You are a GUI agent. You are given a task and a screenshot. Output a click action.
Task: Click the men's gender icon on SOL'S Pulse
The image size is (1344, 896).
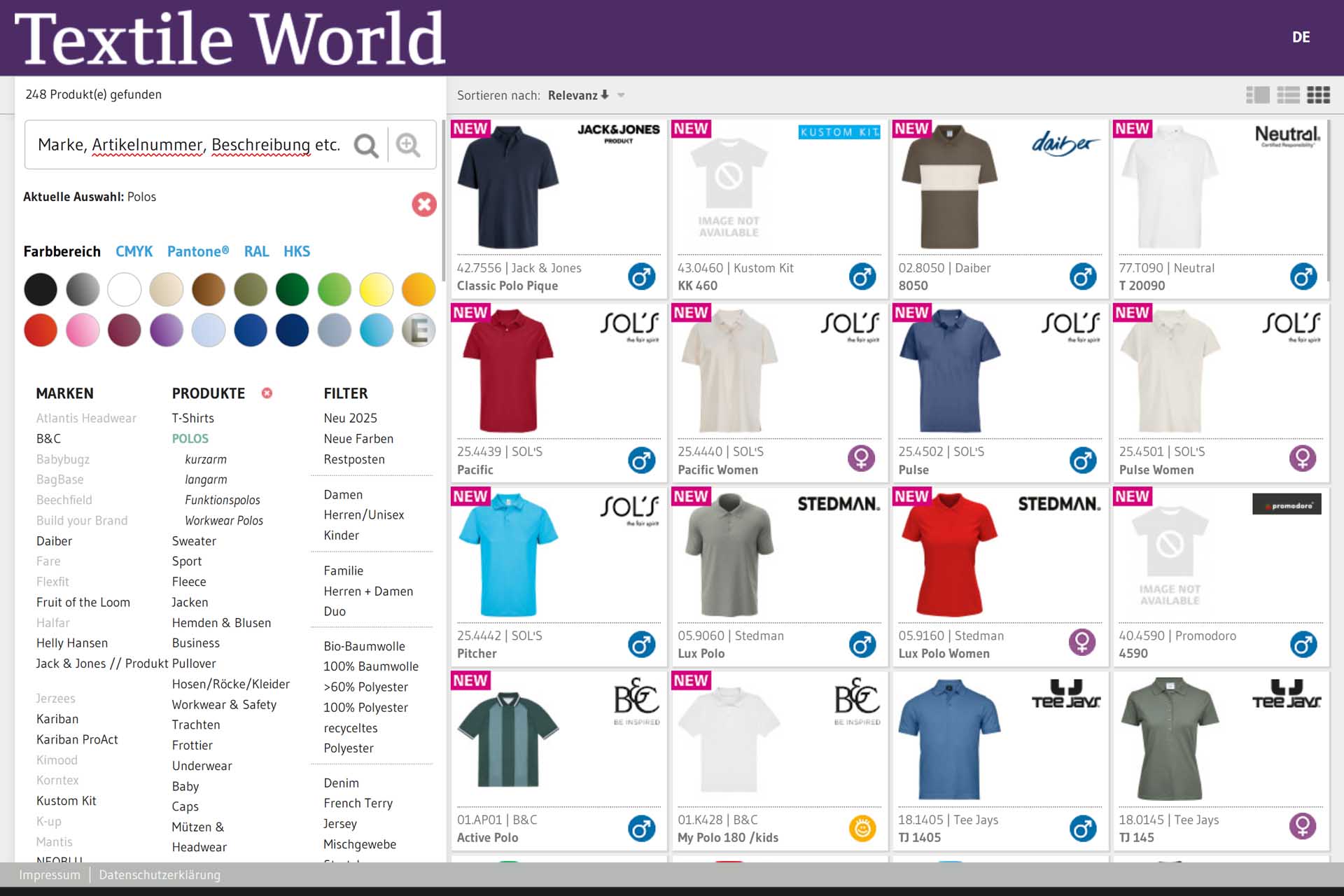[1083, 460]
